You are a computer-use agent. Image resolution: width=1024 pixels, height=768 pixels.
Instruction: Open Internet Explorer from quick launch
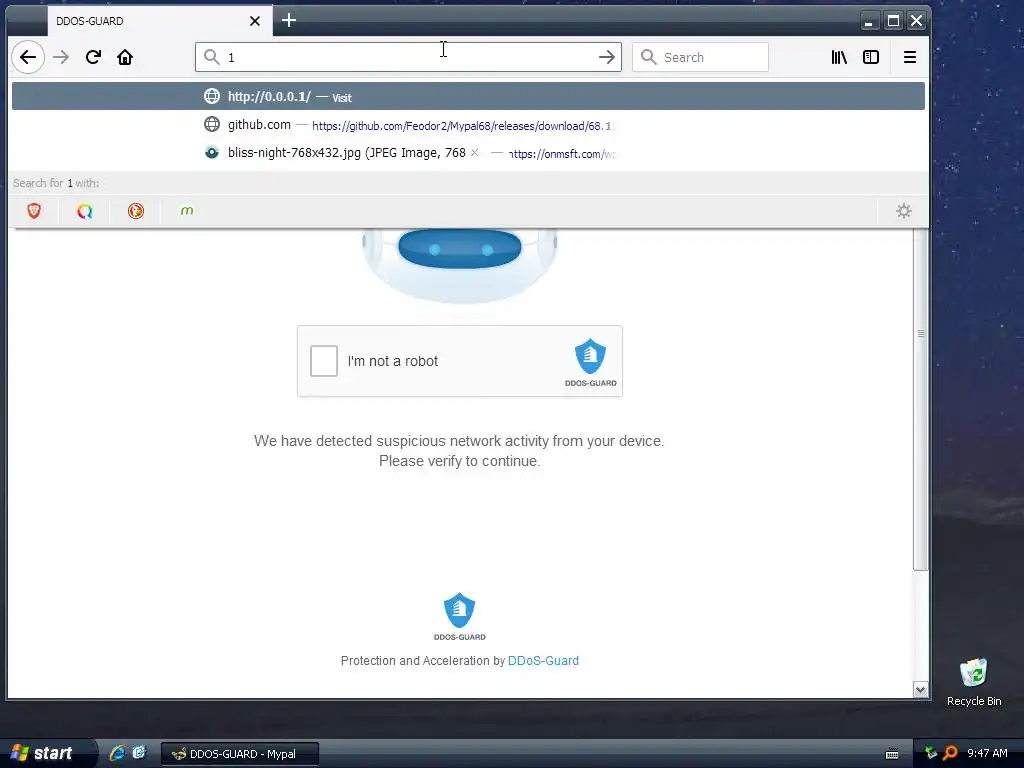point(117,753)
